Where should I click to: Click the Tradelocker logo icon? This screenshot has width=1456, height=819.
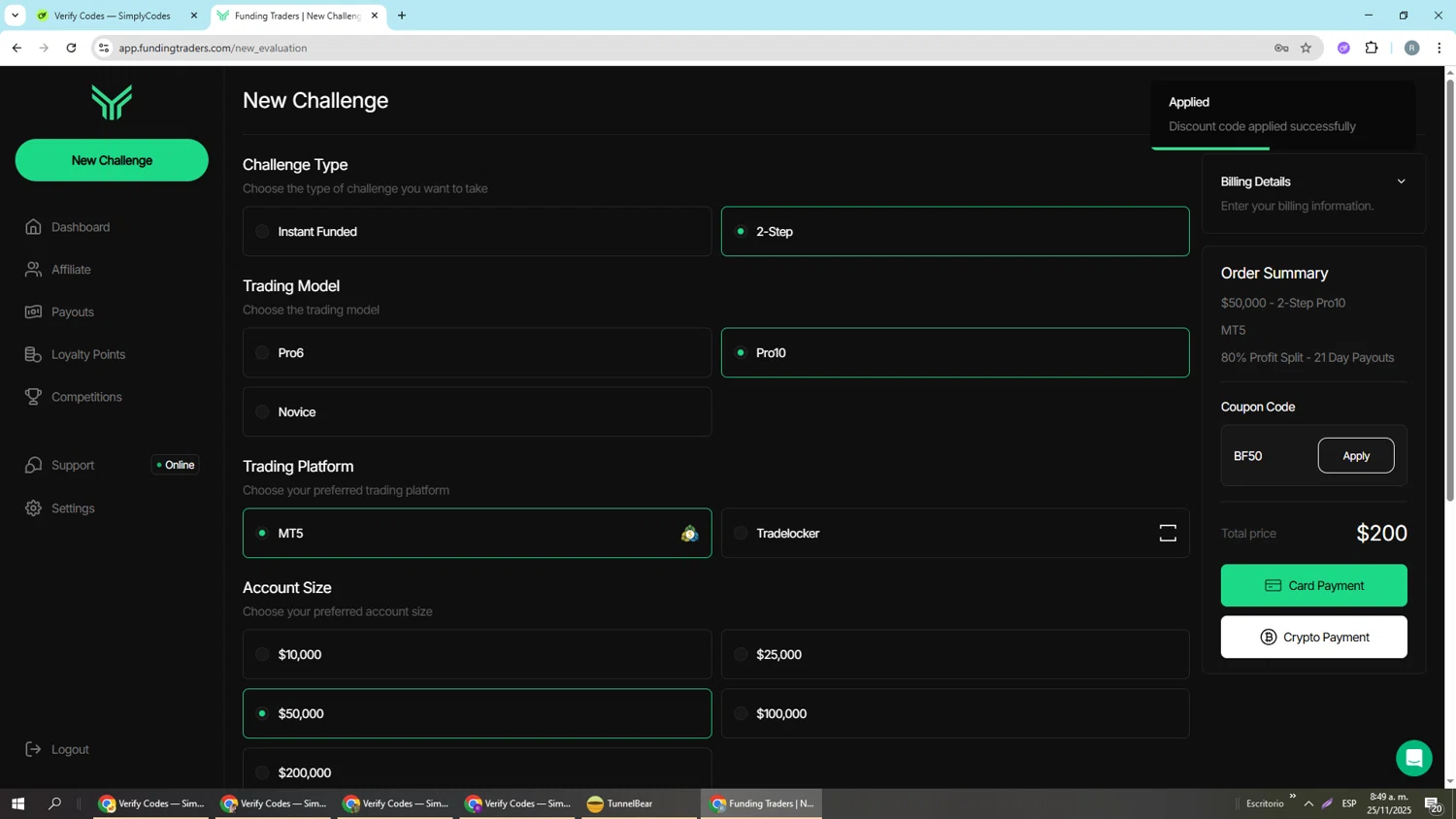pos(1168,534)
